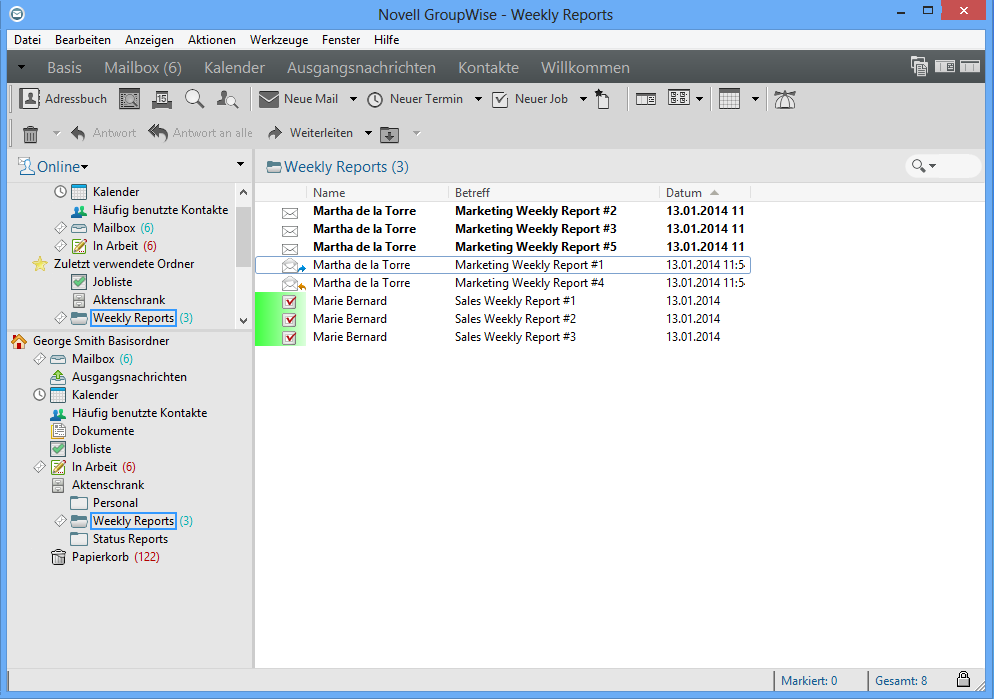Toggle checkbox for Sales Weekly Report #2

pyautogui.click(x=290, y=319)
